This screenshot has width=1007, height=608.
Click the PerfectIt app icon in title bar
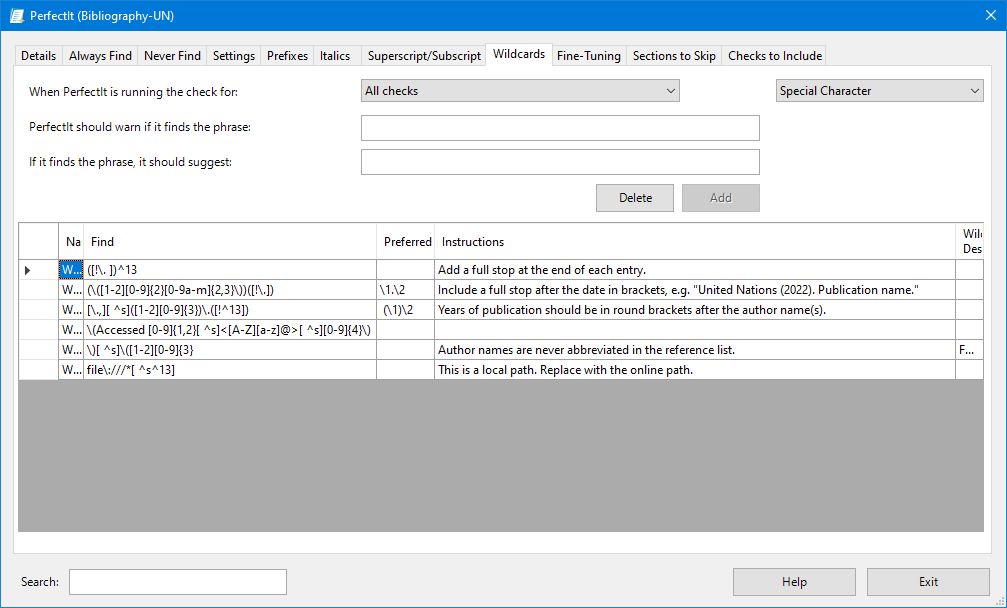point(16,15)
